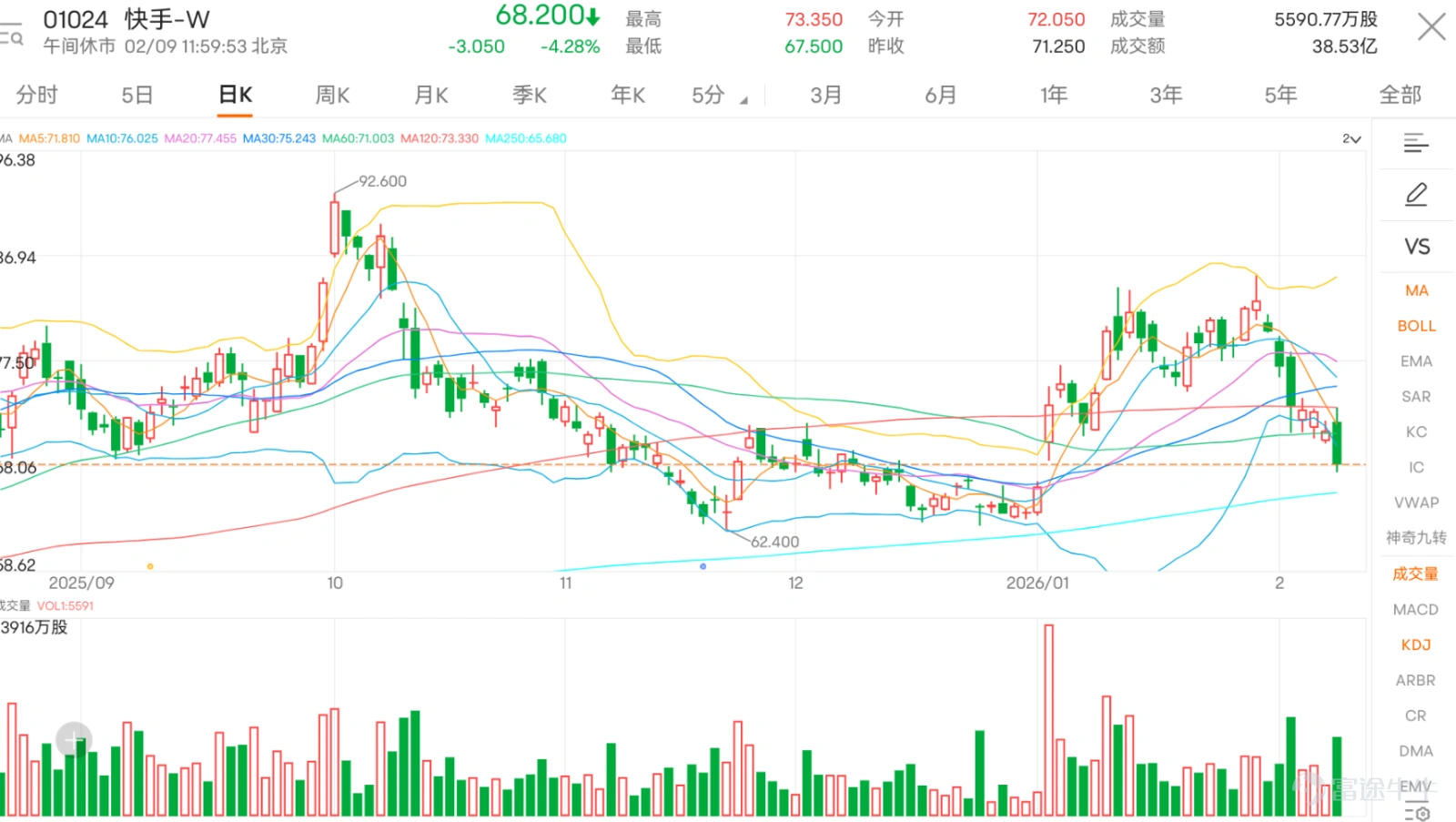Open the indicator settings gear icon

[x=1417, y=813]
